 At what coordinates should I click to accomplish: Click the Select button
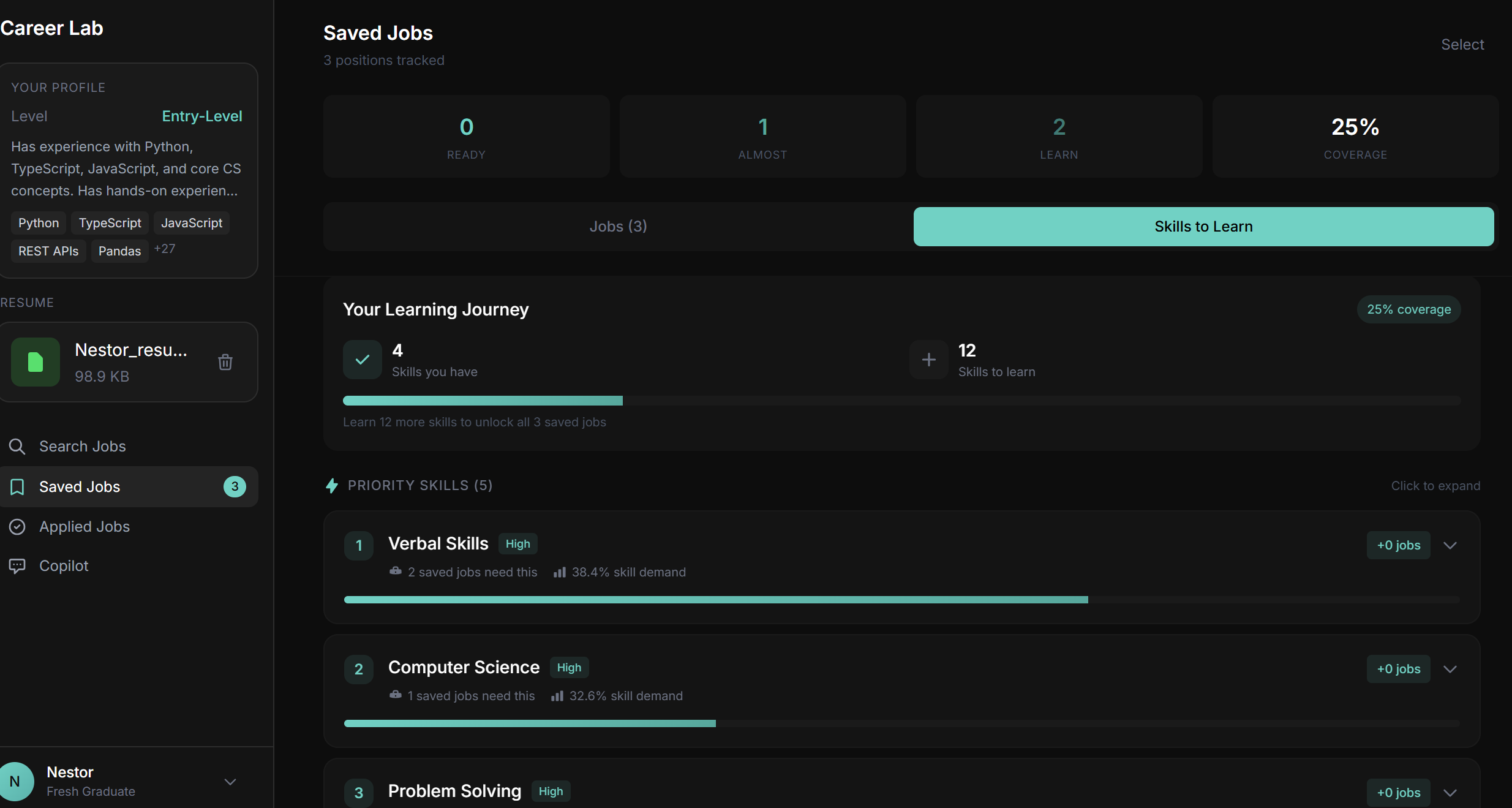coord(1462,45)
